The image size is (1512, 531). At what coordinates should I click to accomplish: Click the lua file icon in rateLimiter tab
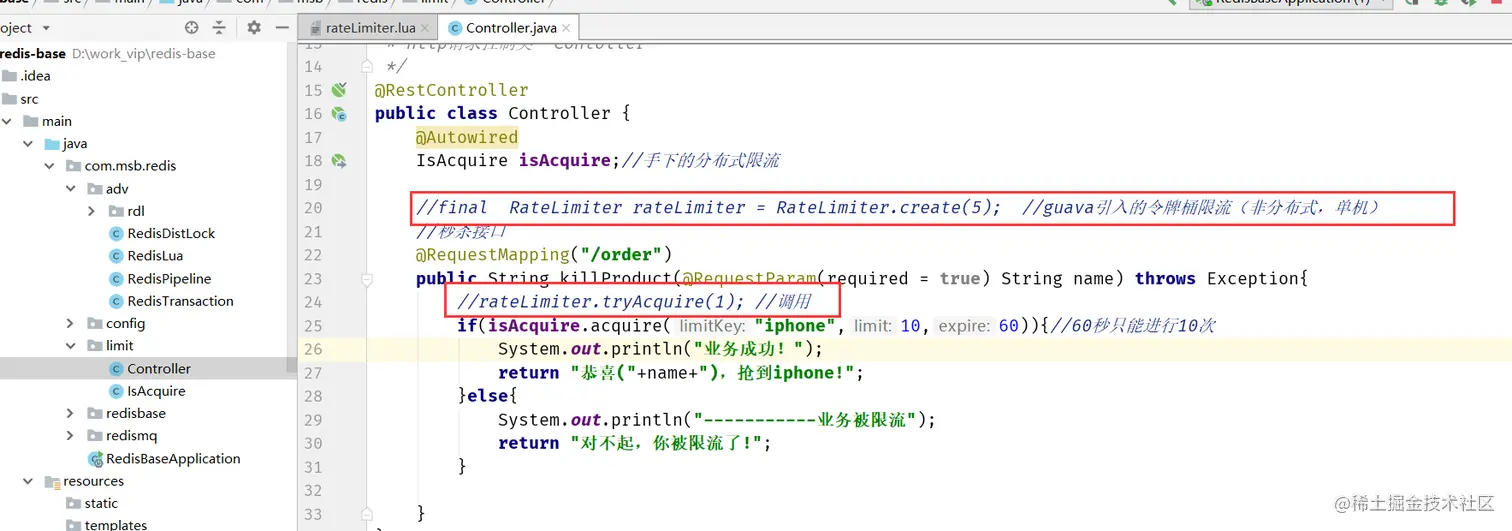[316, 29]
